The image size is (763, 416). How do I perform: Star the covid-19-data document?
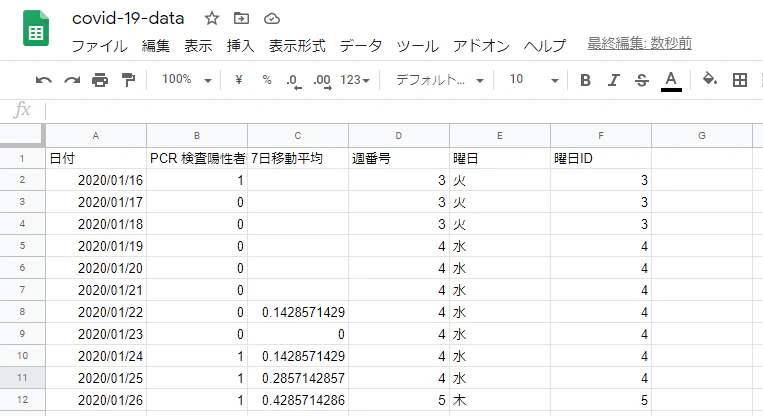pyautogui.click(x=212, y=18)
